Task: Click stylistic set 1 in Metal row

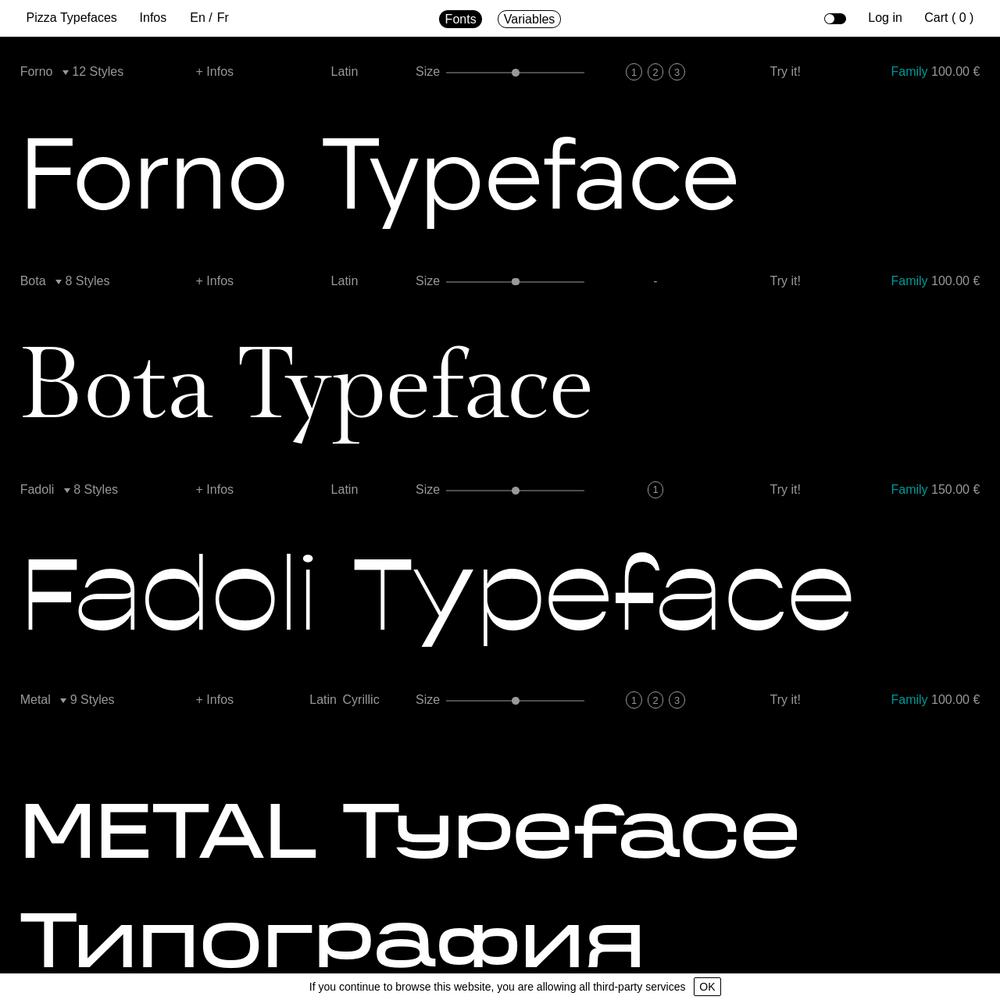Action: pyautogui.click(x=633, y=700)
